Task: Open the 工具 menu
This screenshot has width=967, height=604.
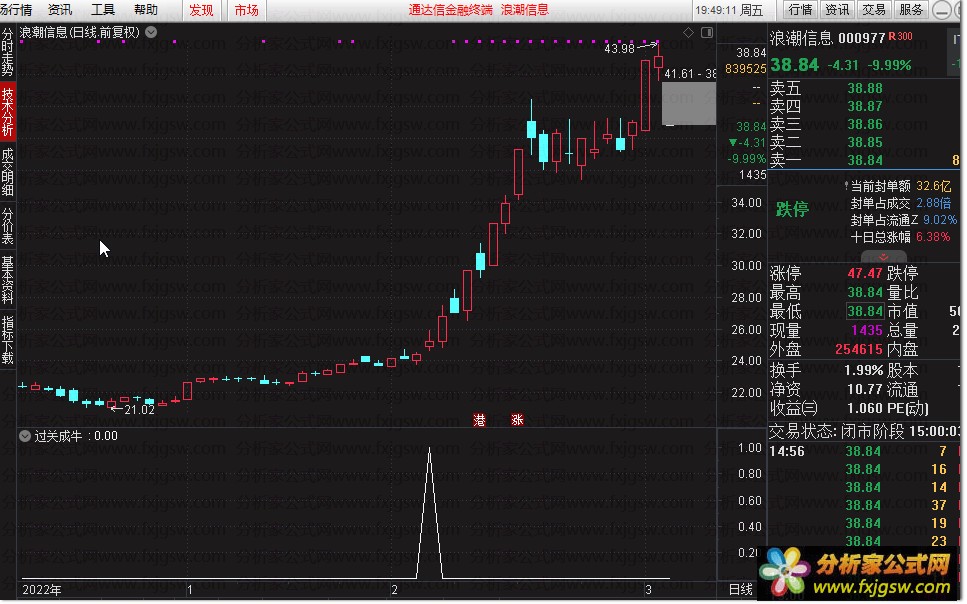Action: pyautogui.click(x=103, y=10)
